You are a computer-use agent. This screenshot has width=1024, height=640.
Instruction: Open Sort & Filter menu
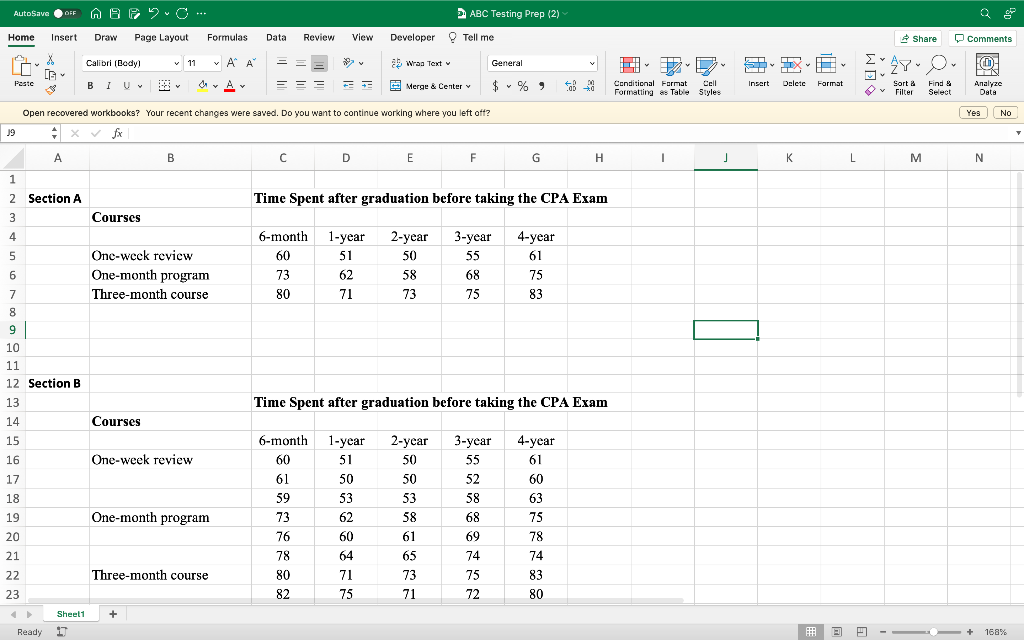click(904, 75)
